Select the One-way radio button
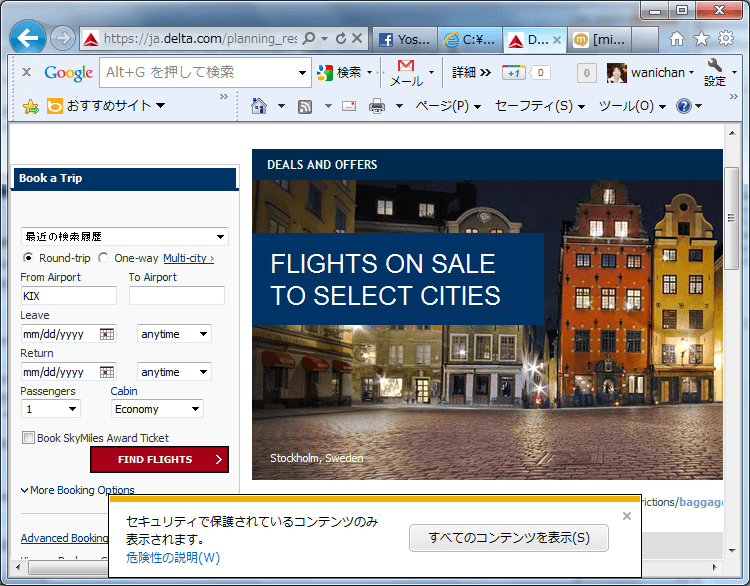Screen dimensions: 750x586 tap(104, 258)
